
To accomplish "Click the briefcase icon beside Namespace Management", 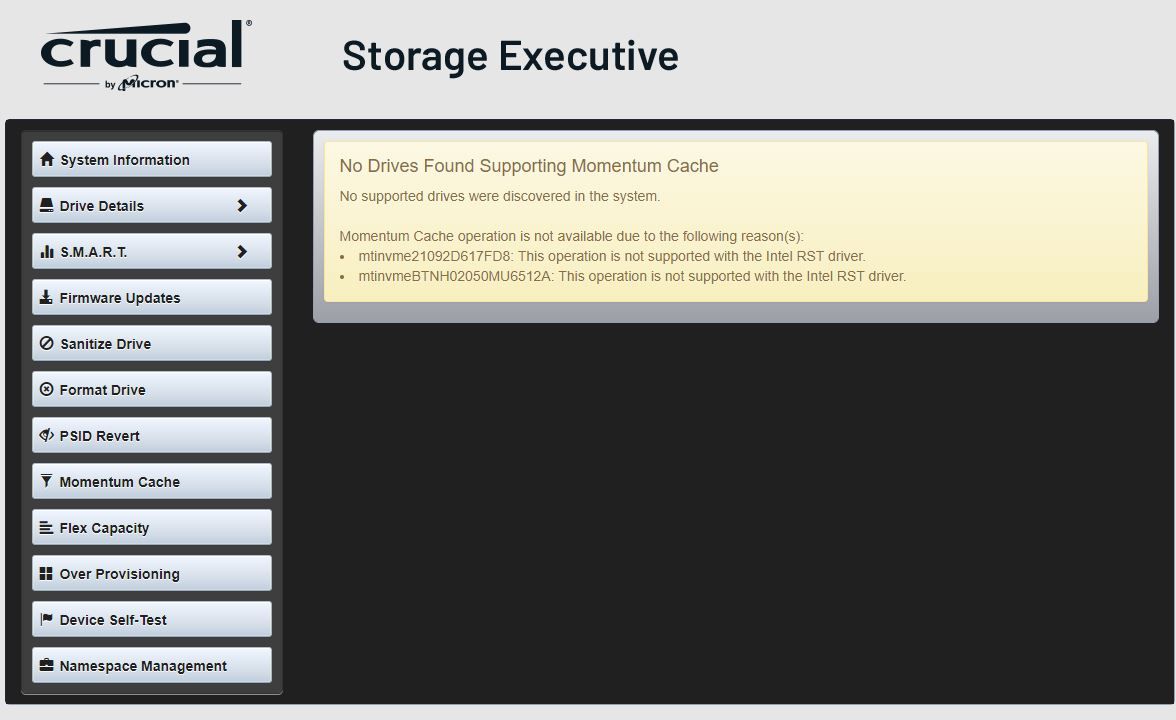I will click(x=46, y=666).
